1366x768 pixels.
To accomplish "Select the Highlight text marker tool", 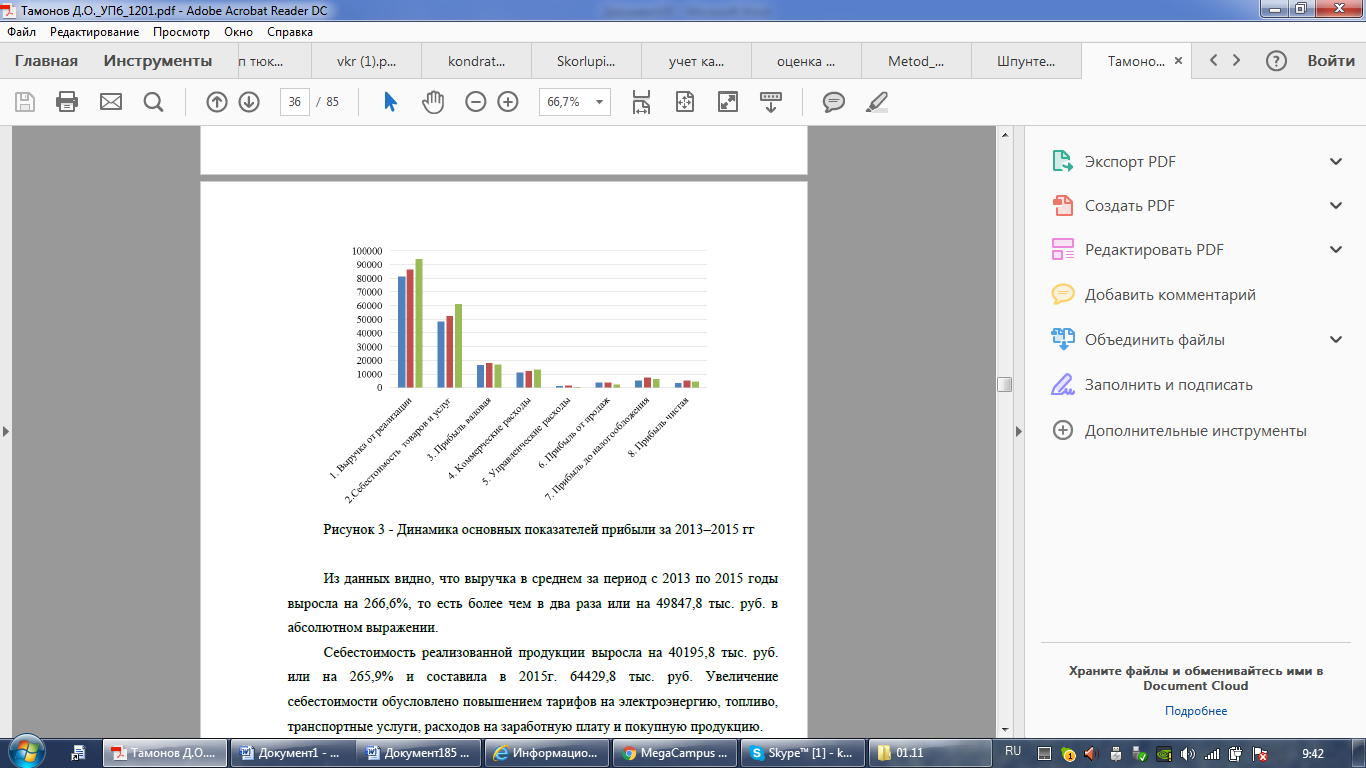I will click(x=876, y=102).
